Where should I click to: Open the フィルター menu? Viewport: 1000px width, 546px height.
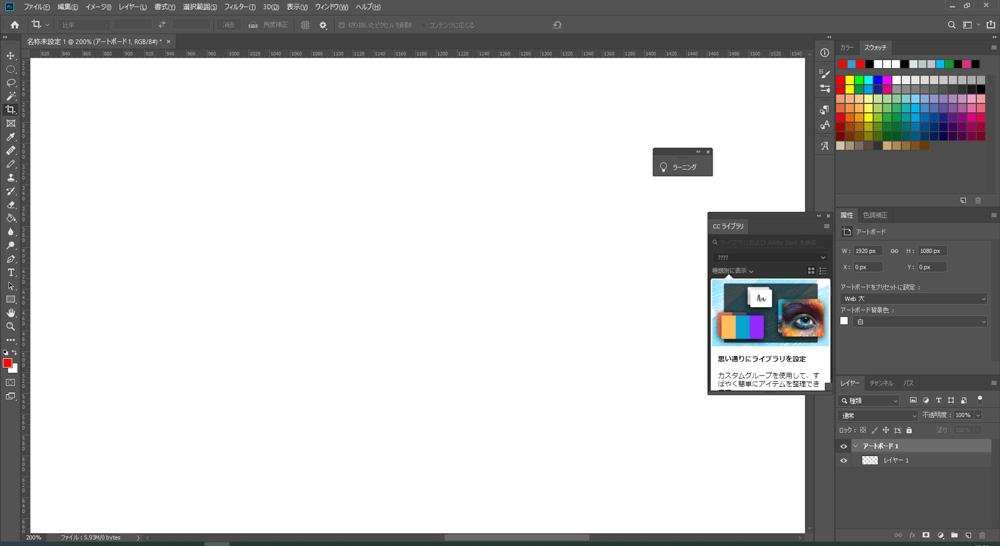pyautogui.click(x=240, y=7)
